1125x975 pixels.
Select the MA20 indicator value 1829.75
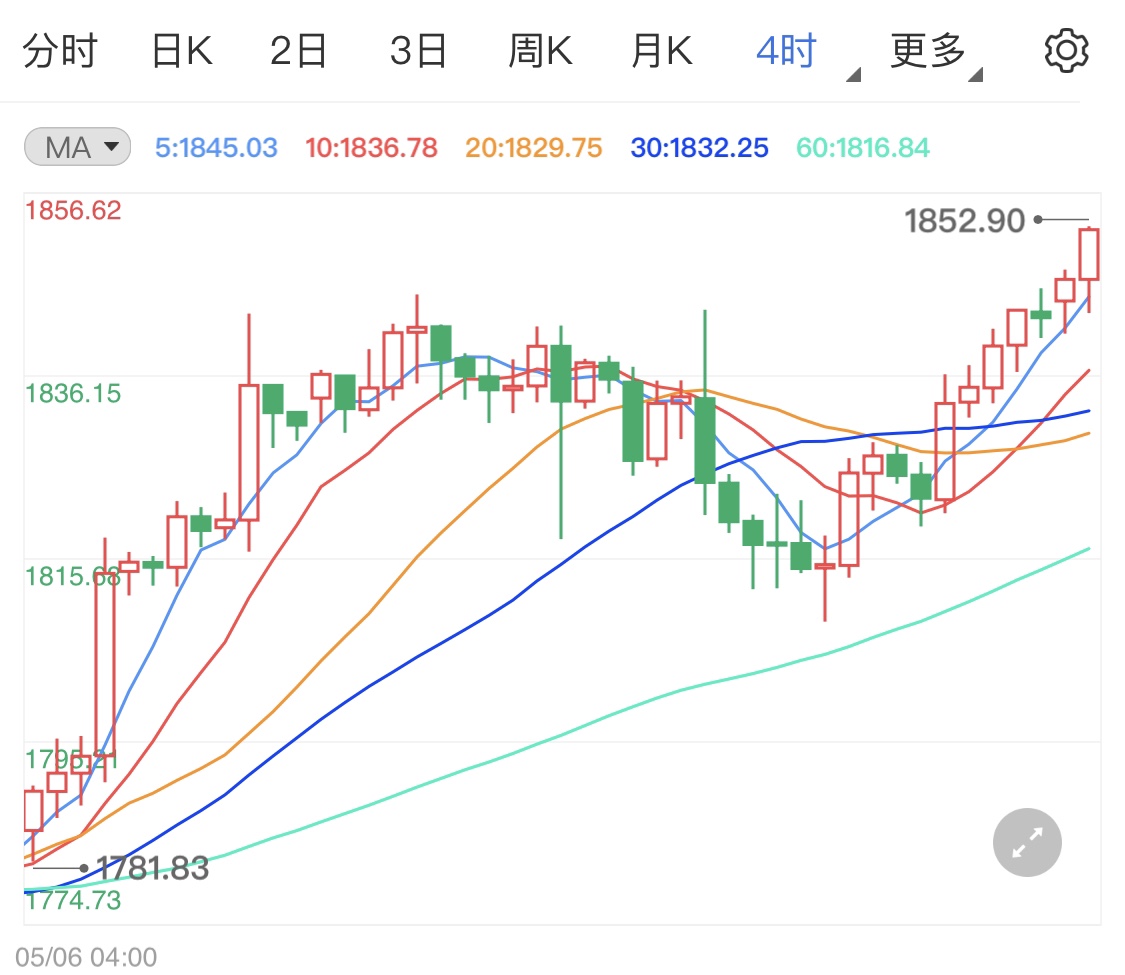pos(533,147)
